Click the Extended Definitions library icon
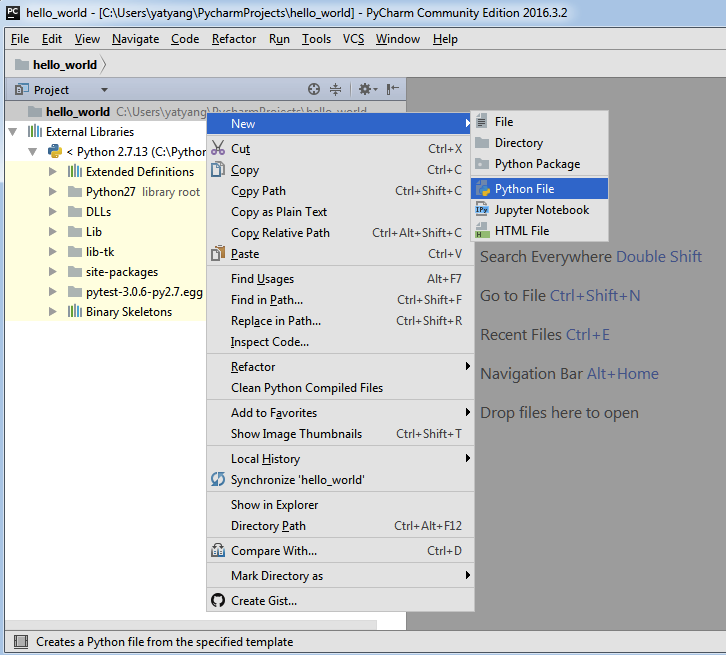The width and height of the screenshot is (726, 655). pos(75,171)
